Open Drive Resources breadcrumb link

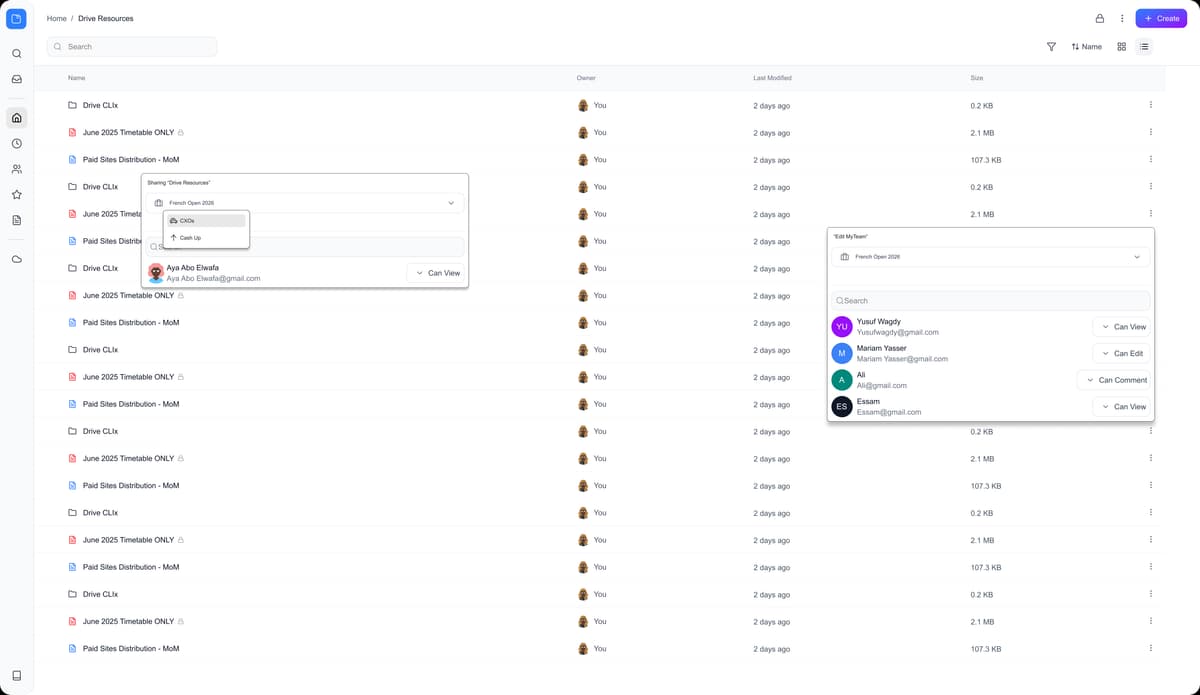(105, 18)
